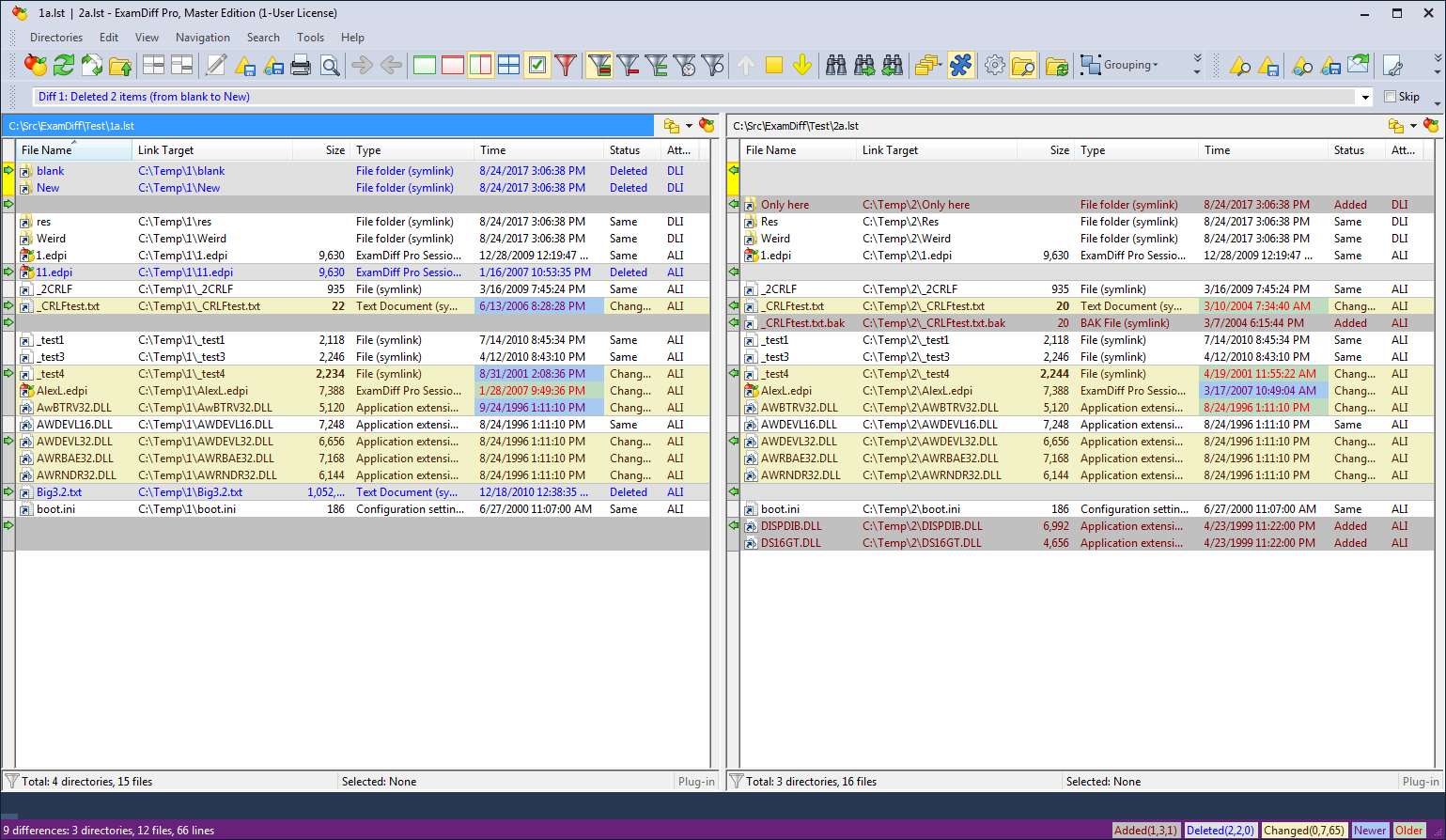The height and width of the screenshot is (840, 1446).
Task: Click the pencil Edit icon
Action: 216,65
